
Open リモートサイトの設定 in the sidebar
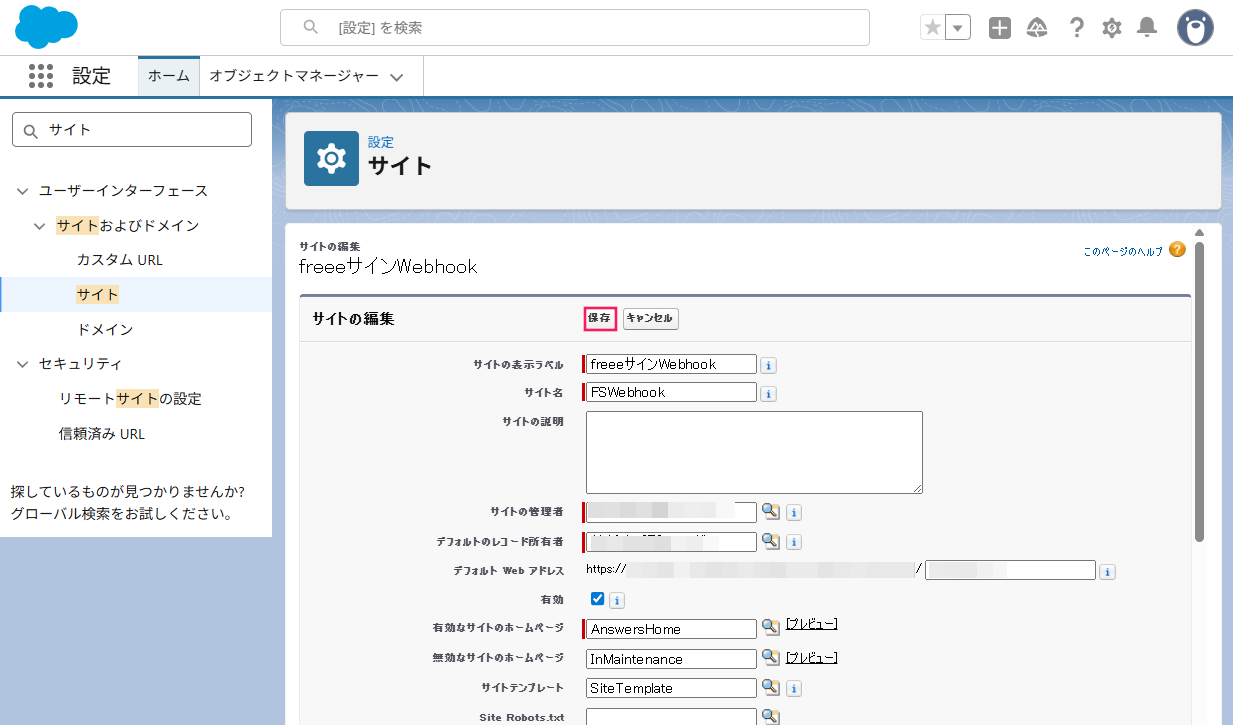[x=130, y=399]
